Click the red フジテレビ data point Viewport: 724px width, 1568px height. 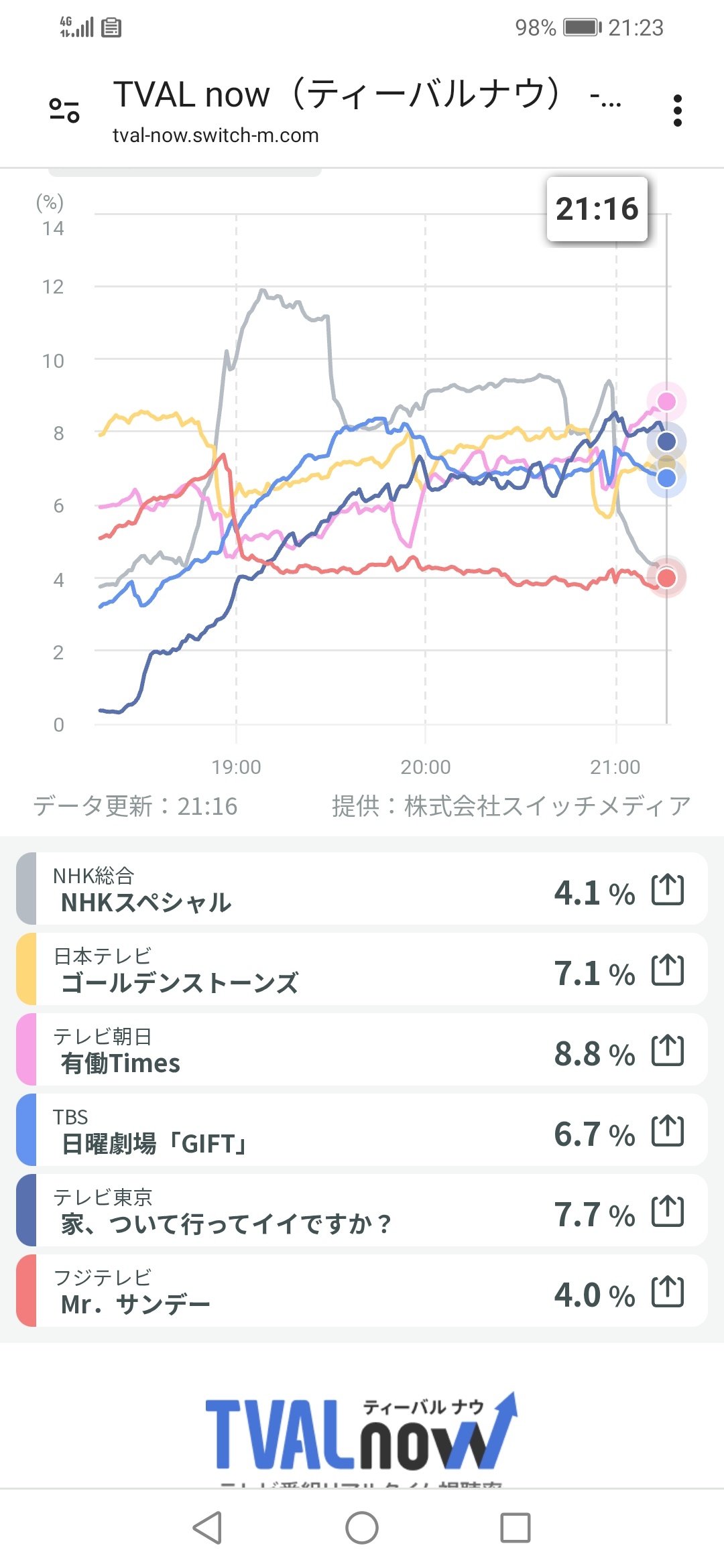(666, 578)
